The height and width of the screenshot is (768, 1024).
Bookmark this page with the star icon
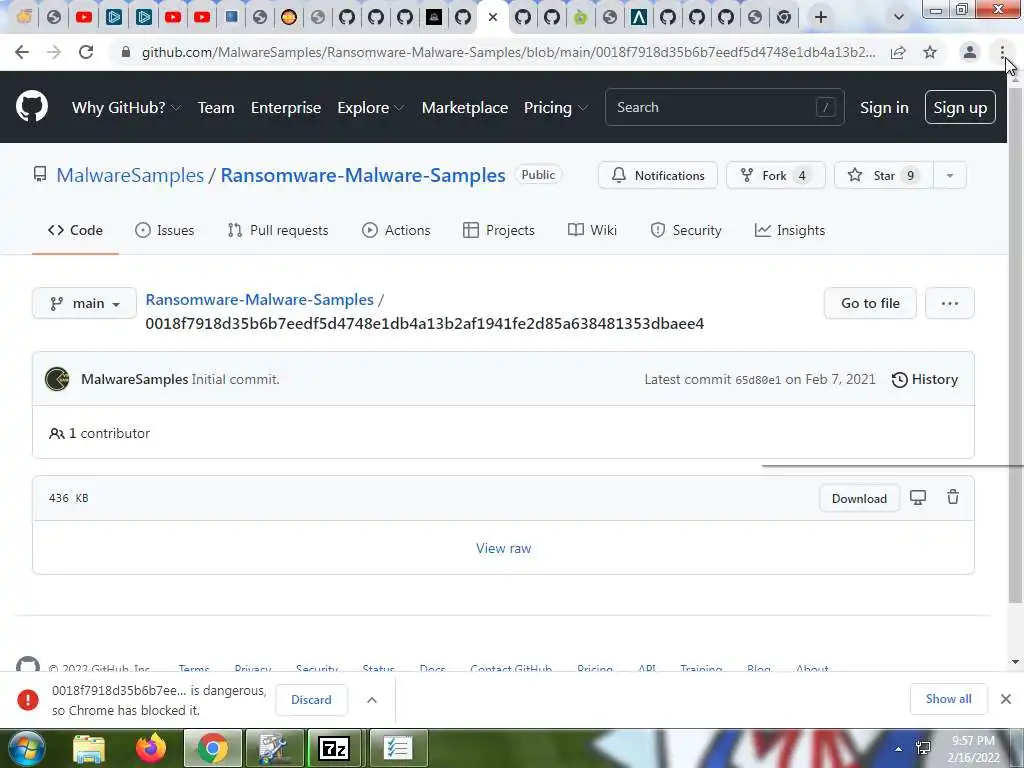pyautogui.click(x=930, y=52)
